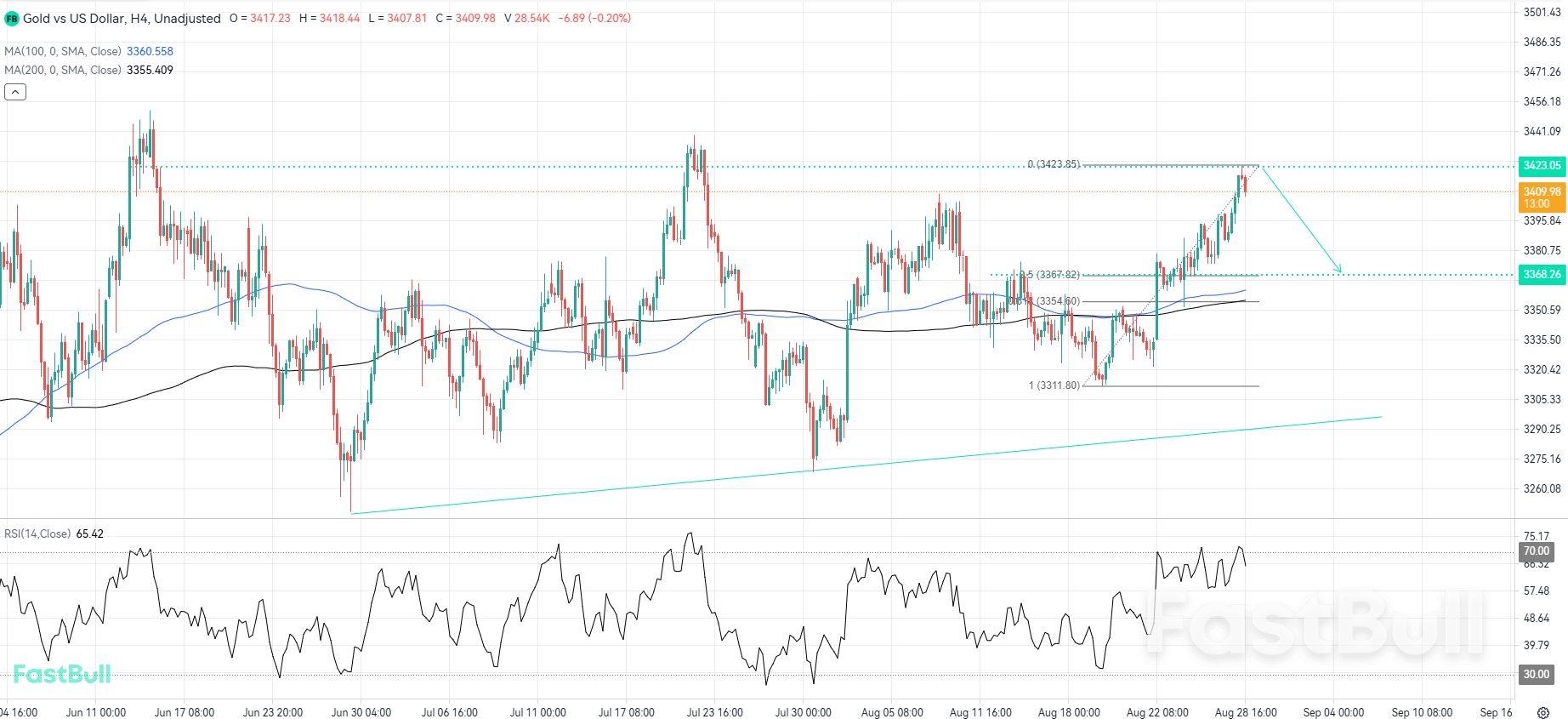Click the Jul 06 16:00 time axis label
Screen dimensions: 1568x719
450,713
